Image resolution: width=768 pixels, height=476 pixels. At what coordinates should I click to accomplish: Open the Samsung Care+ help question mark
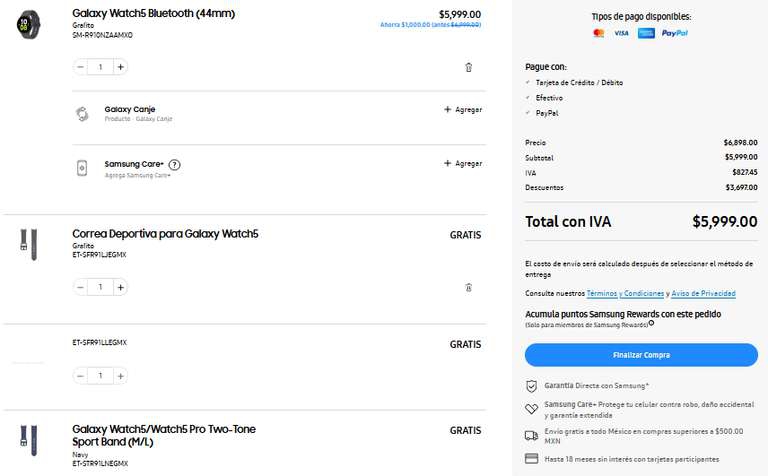(174, 165)
